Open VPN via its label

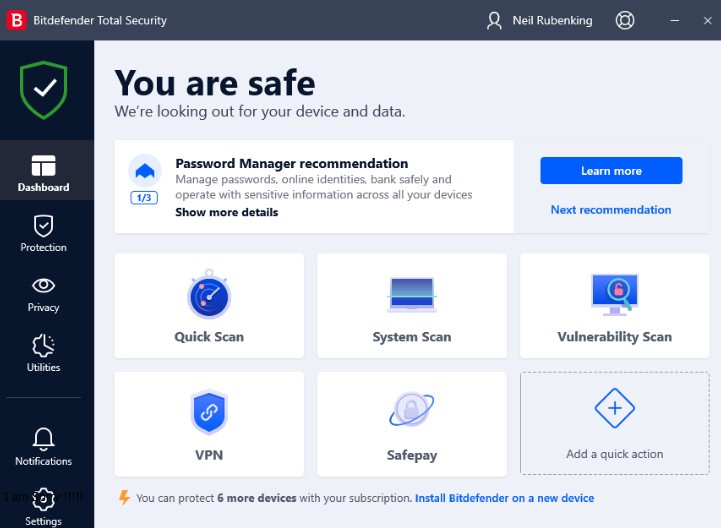click(x=209, y=455)
